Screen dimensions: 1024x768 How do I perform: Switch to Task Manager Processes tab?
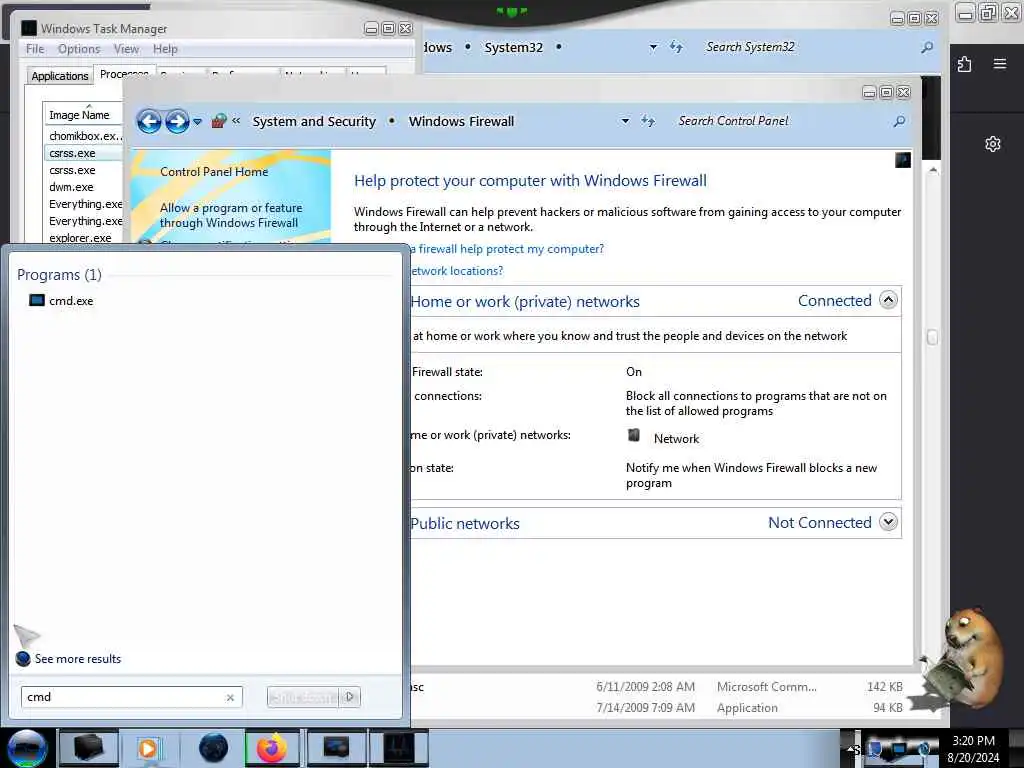124,74
